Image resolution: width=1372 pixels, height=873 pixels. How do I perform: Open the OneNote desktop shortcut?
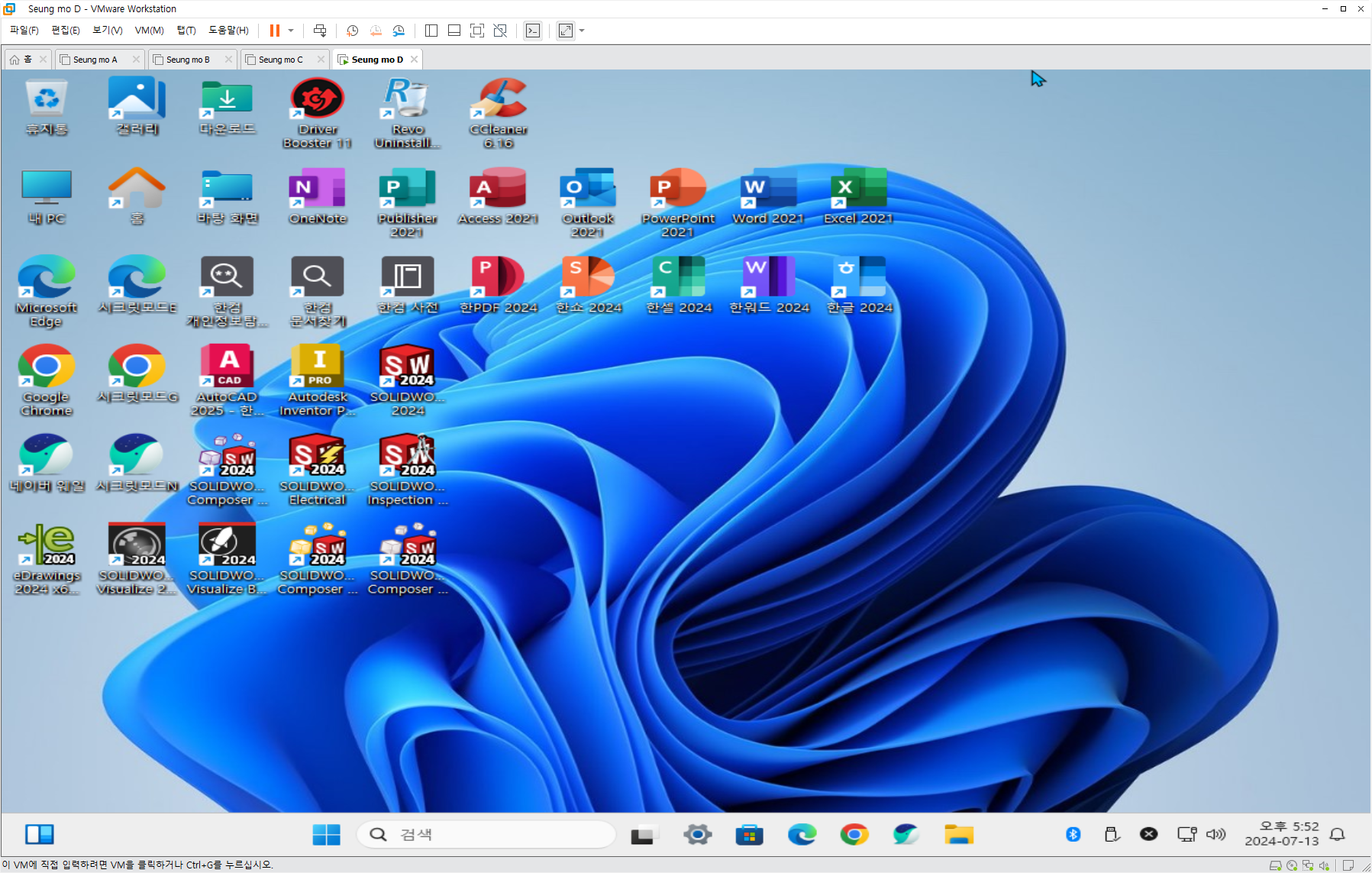(318, 196)
